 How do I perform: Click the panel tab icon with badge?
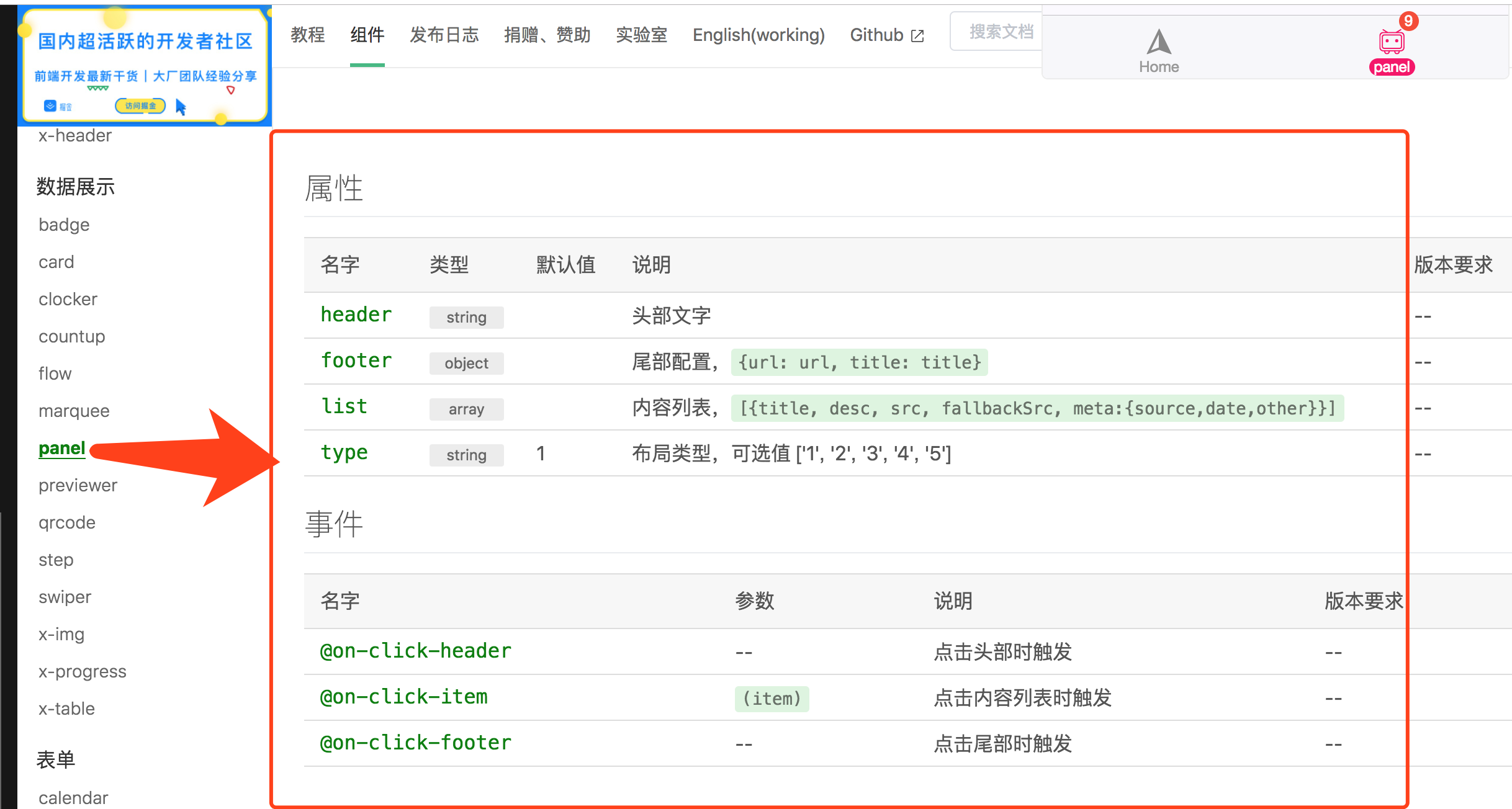click(1392, 42)
